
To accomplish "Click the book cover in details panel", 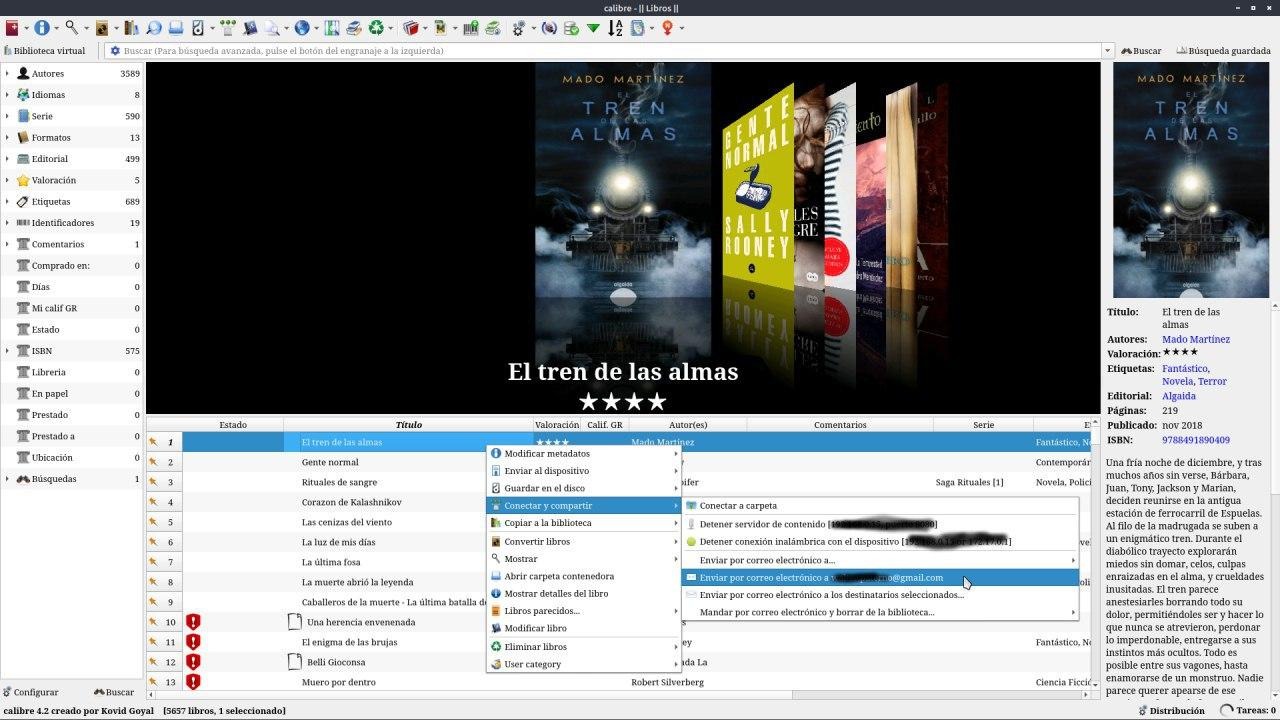I will (1190, 180).
